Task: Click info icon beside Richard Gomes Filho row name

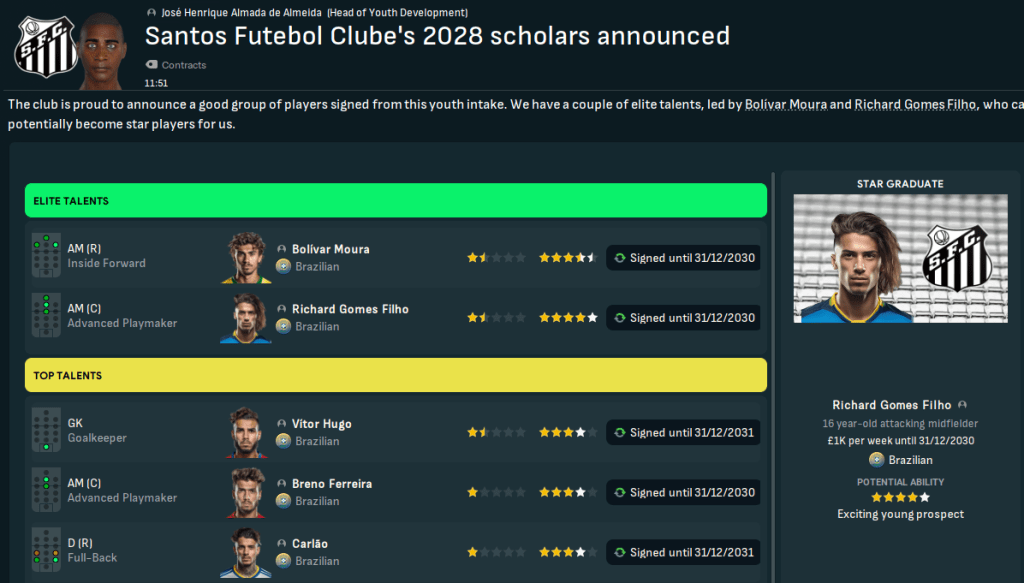Action: pos(281,310)
